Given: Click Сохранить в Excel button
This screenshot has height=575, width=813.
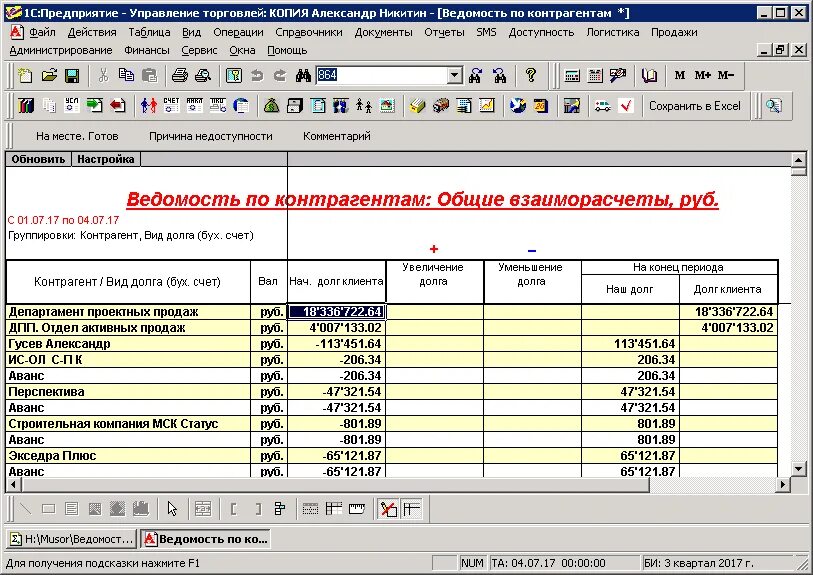Looking at the screenshot, I should 695,106.
